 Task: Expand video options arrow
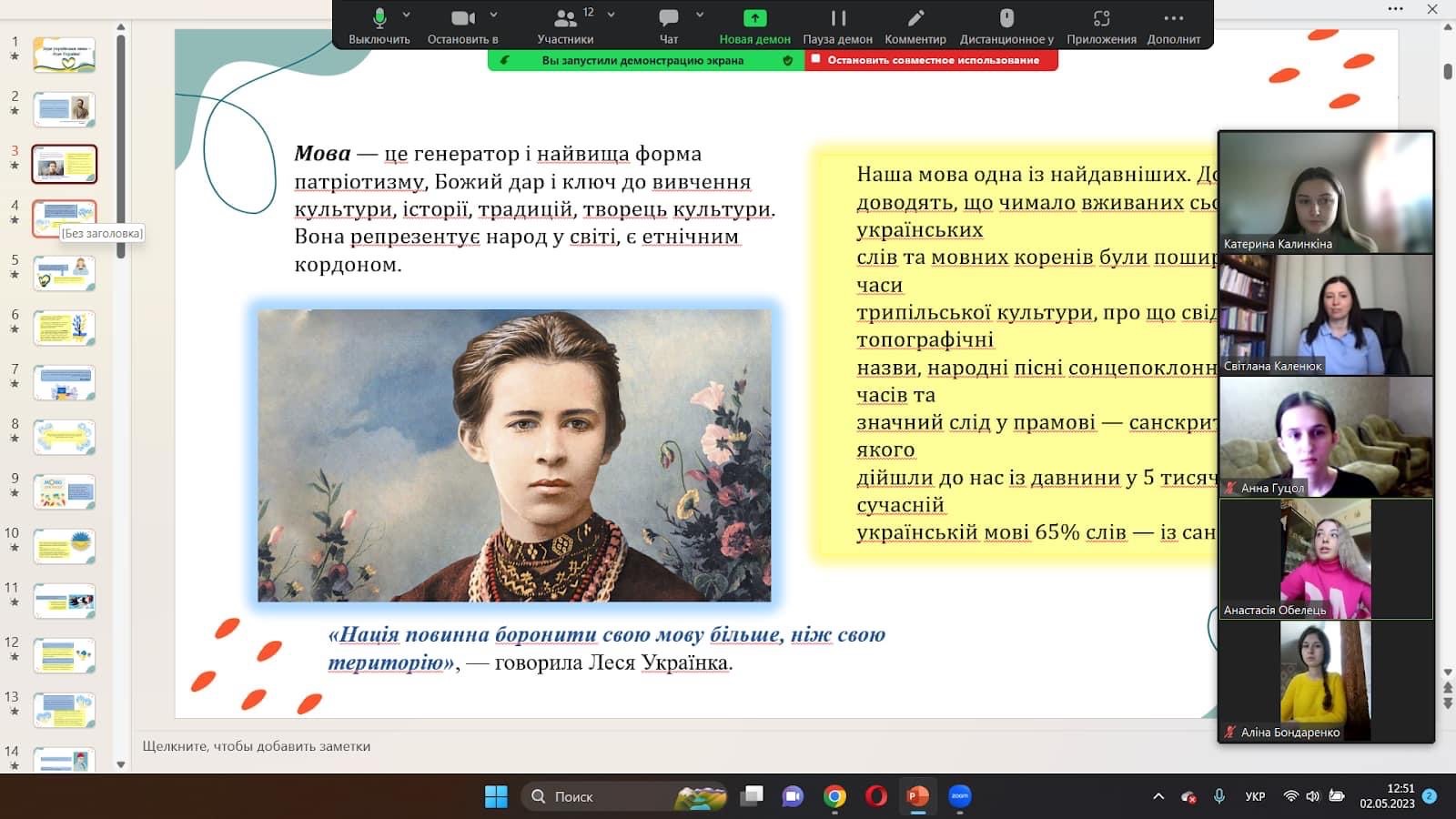[x=494, y=15]
